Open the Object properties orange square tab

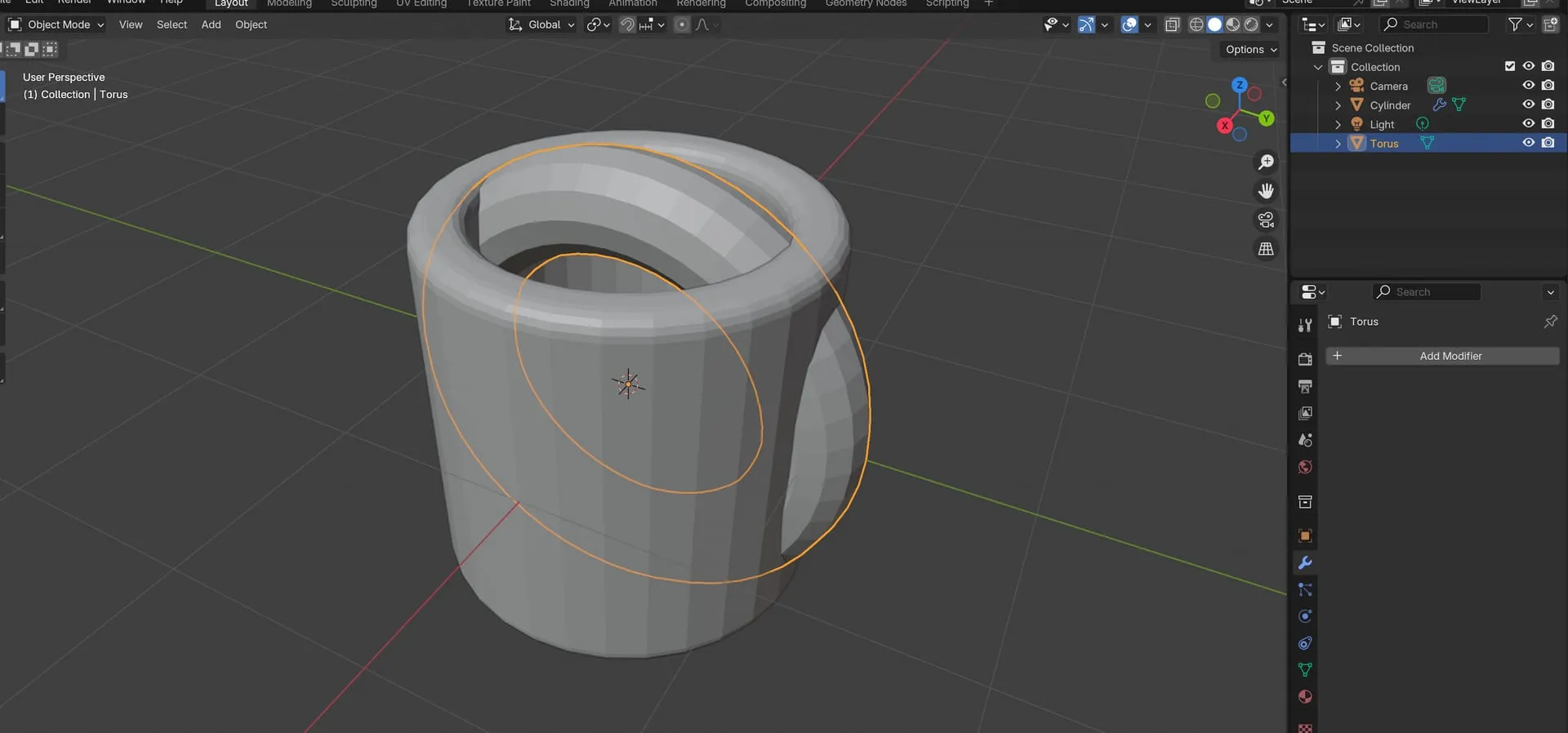click(1305, 536)
